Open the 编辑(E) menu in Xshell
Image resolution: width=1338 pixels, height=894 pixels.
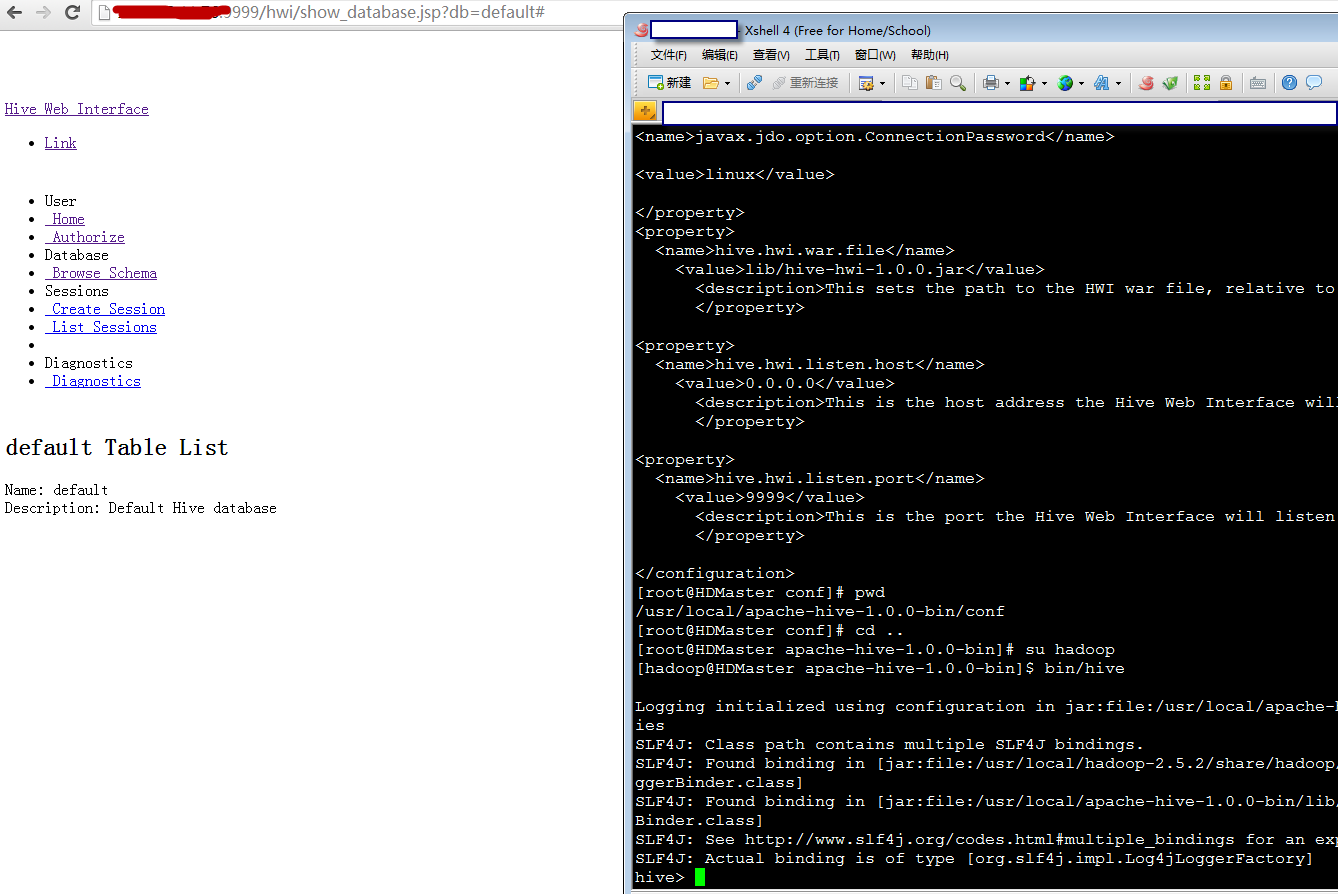720,55
